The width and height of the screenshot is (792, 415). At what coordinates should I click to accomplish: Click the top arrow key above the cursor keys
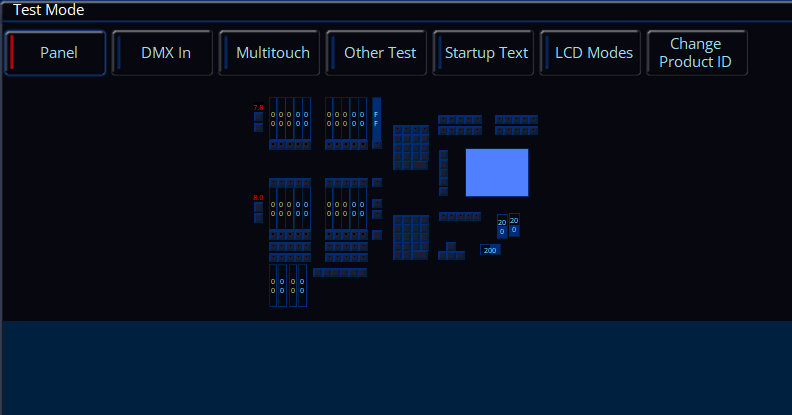point(451,245)
